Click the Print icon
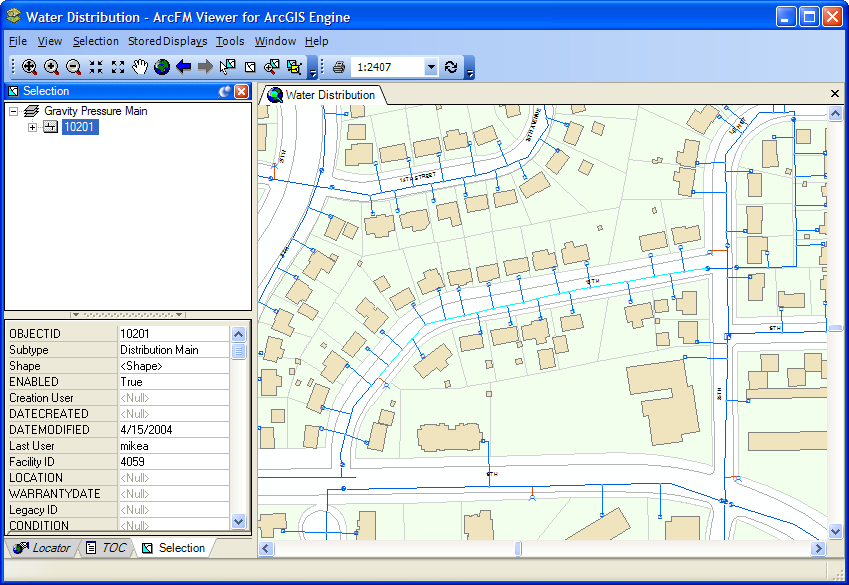849x585 pixels. (x=339, y=67)
